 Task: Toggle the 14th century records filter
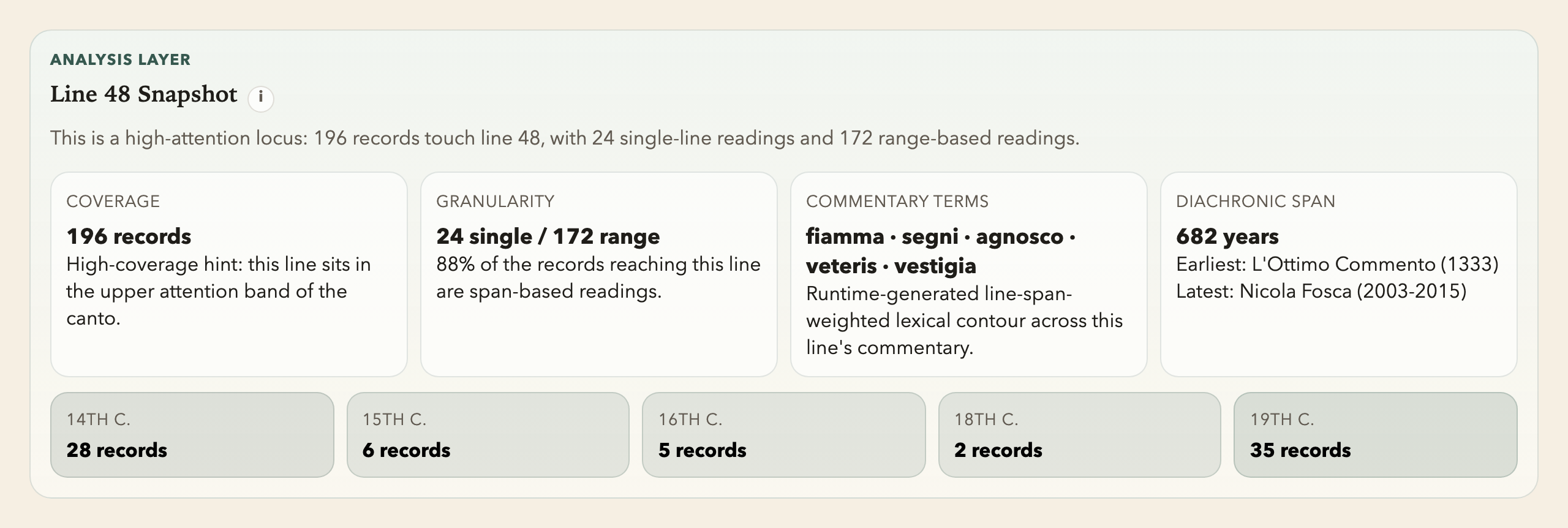(192, 435)
